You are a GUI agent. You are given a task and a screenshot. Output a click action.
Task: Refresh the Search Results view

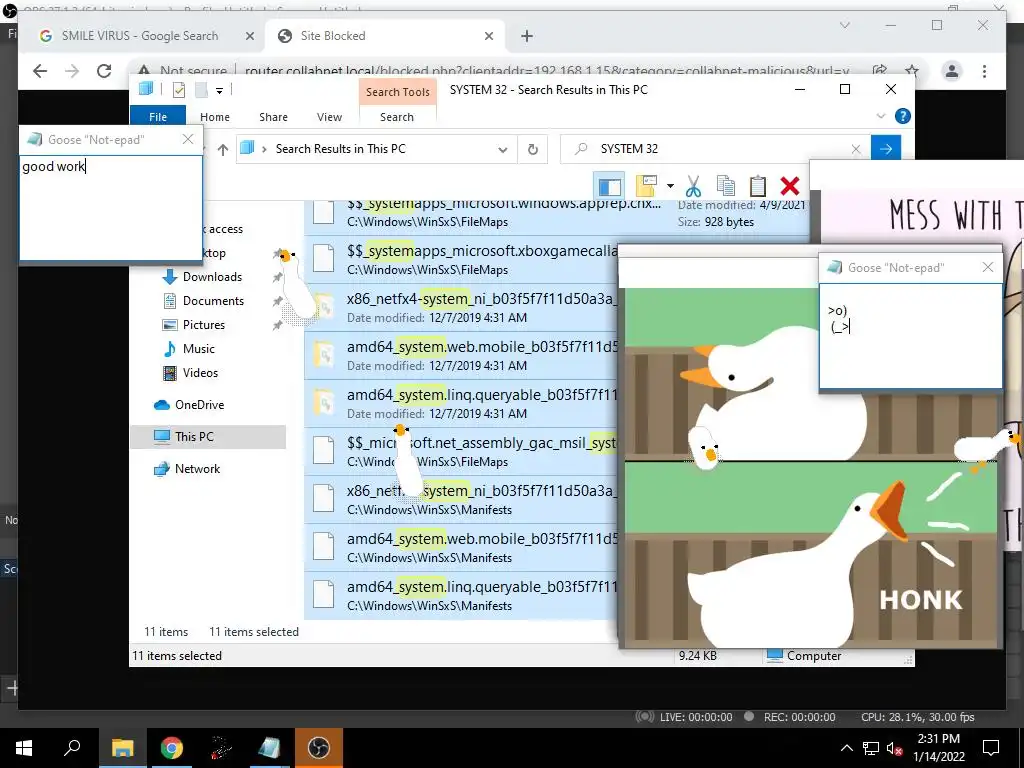coord(533,150)
